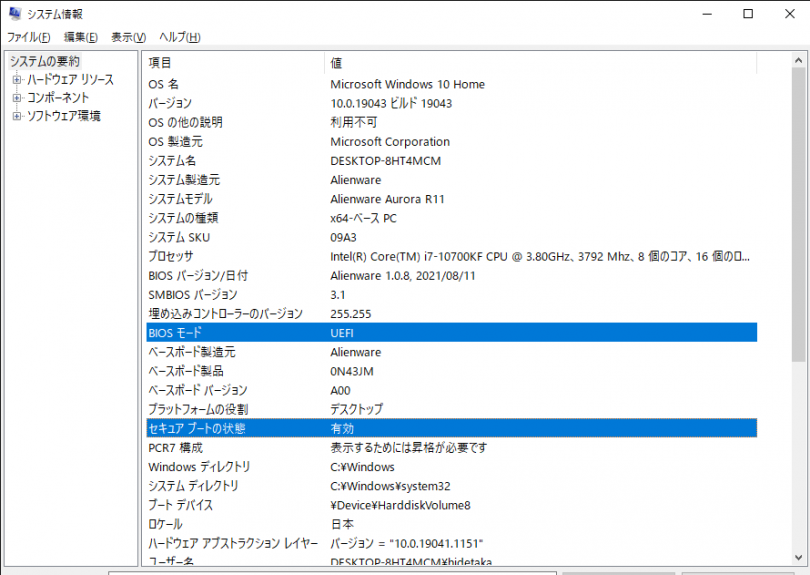Screen dimensions: 810x575
Task: Click the value DESKTOP-8HT4MCM
Action: coord(385,161)
